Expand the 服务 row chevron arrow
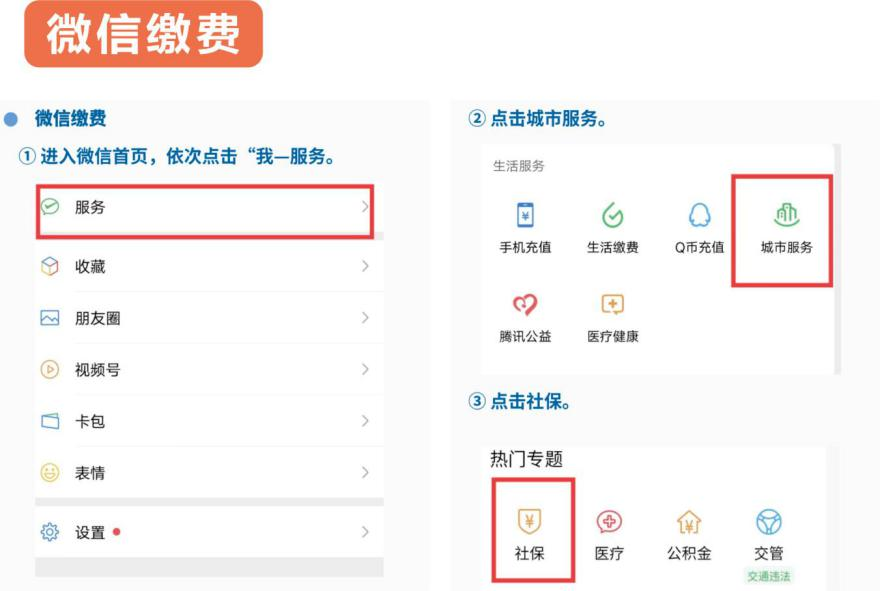This screenshot has width=880, height=591. pos(365,207)
